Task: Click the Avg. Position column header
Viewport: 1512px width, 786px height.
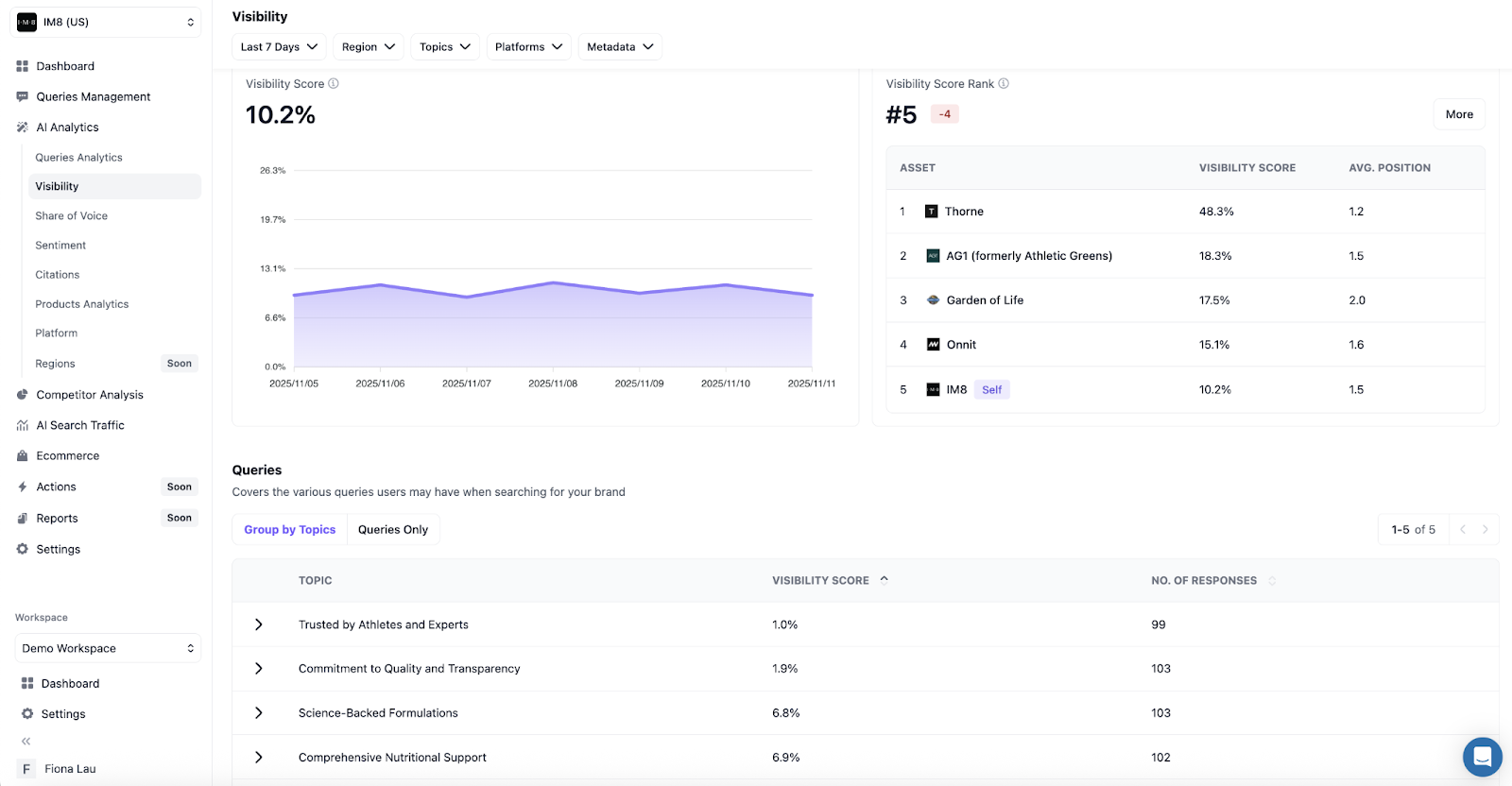Action: click(x=1389, y=168)
